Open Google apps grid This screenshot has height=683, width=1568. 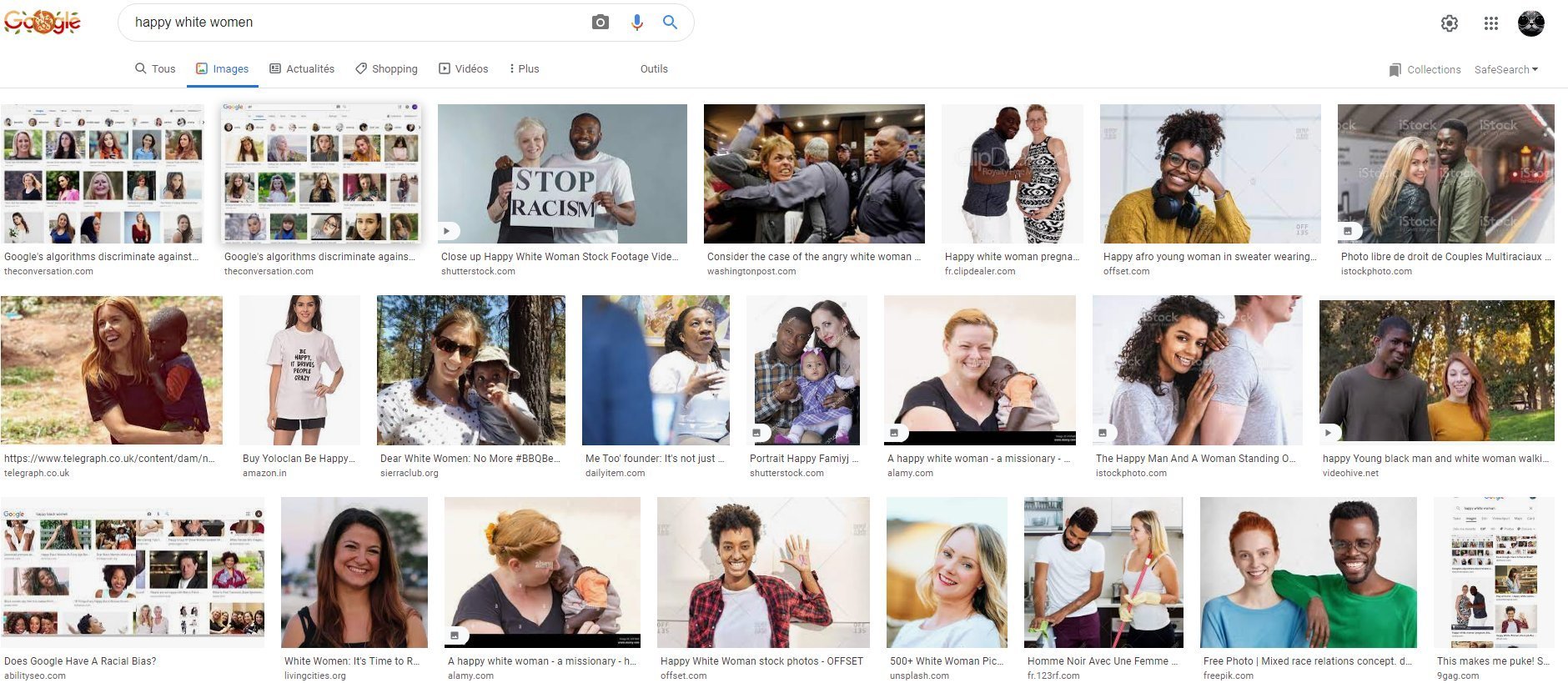click(x=1491, y=23)
